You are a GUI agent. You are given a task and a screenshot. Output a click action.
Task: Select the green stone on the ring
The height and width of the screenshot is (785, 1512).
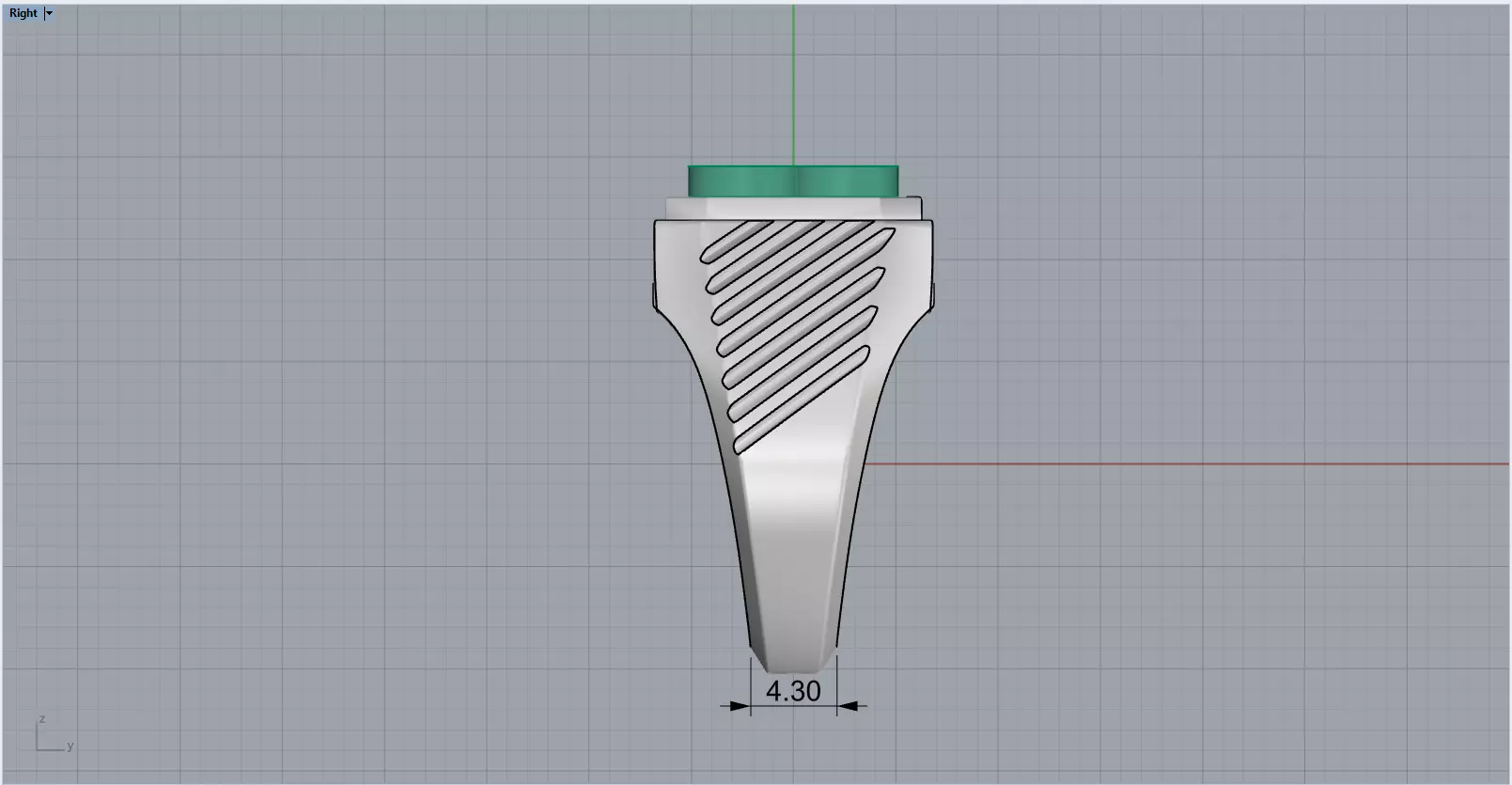point(793,181)
